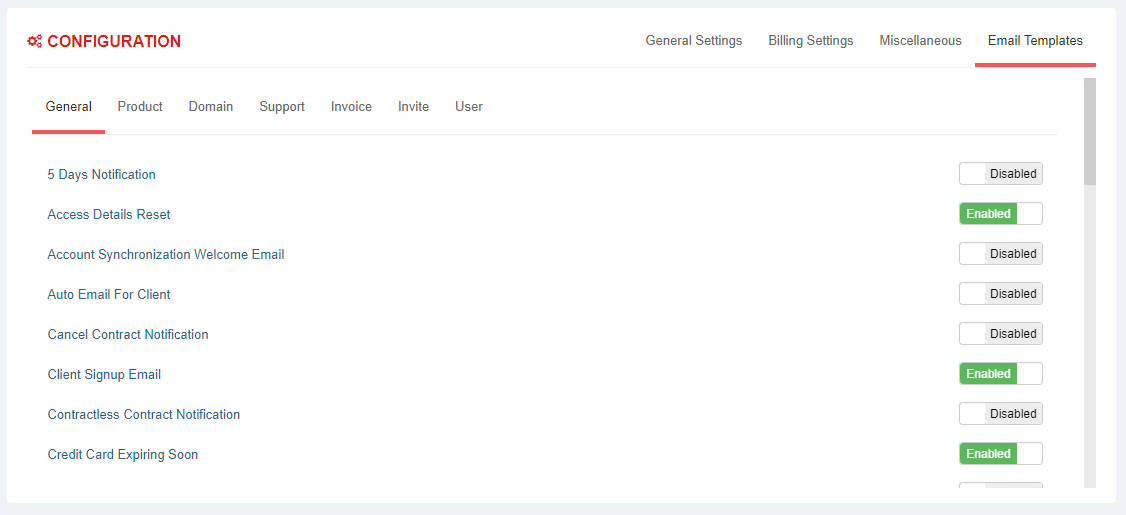Open Cancel Contract Notification template
The height and width of the screenshot is (515, 1126).
pyautogui.click(x=128, y=335)
